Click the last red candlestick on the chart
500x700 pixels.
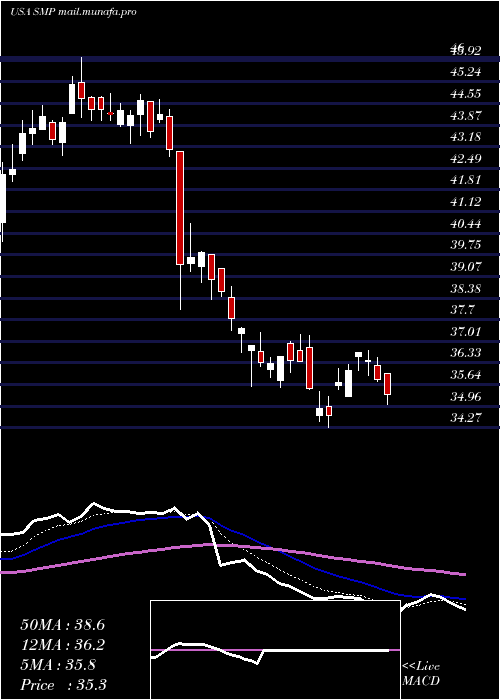(x=388, y=384)
